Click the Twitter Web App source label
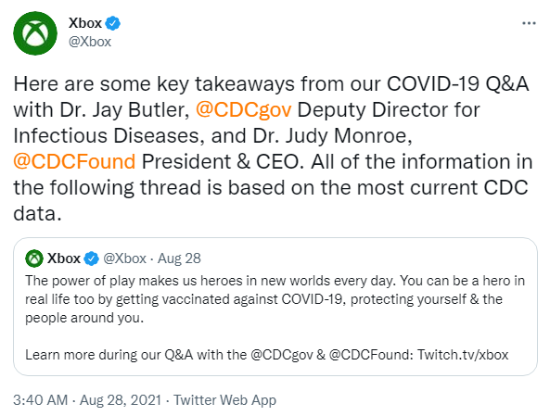 (225, 400)
